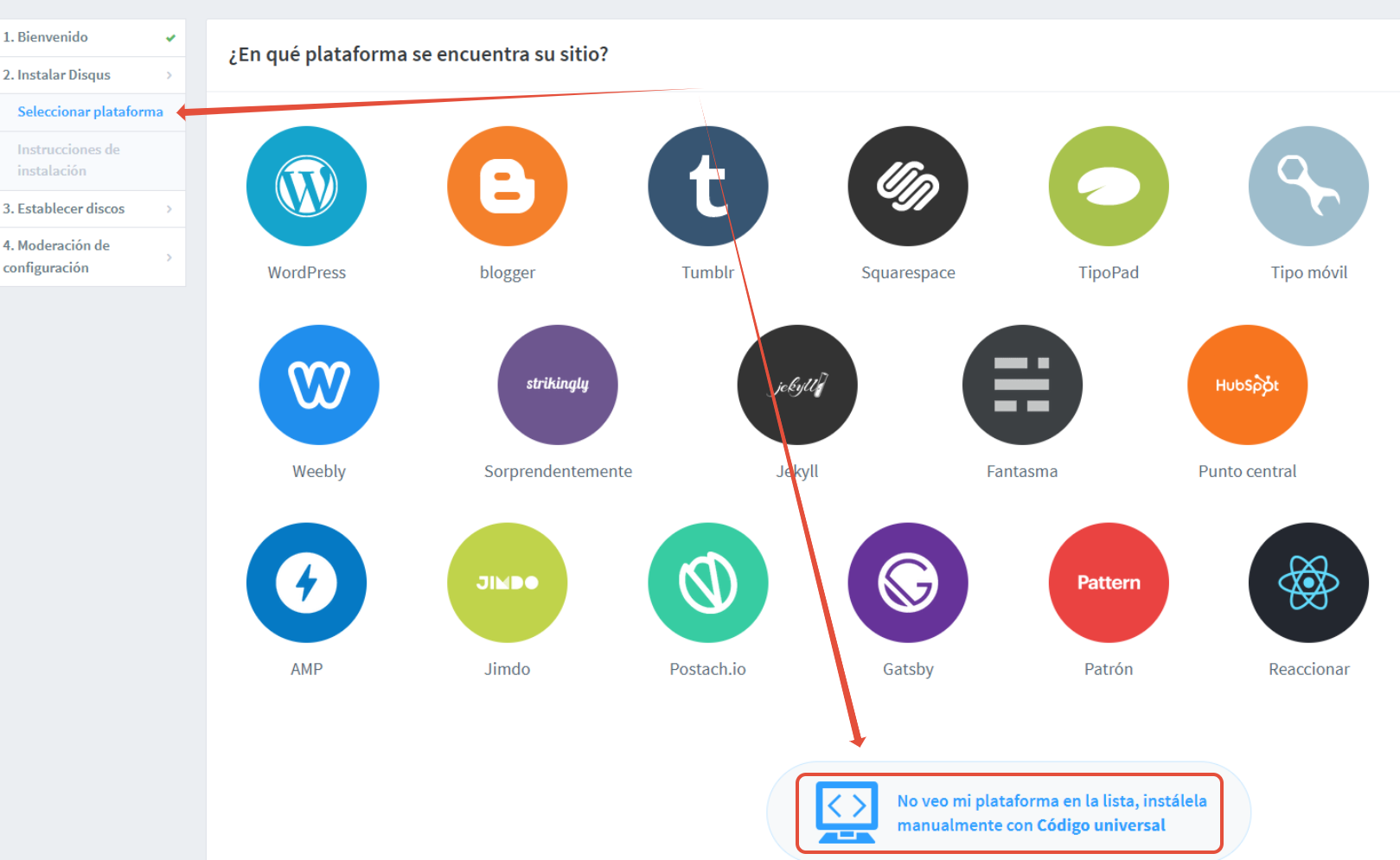1400x860 pixels.
Task: Choose the red Pattern icon
Action: pos(1109,583)
